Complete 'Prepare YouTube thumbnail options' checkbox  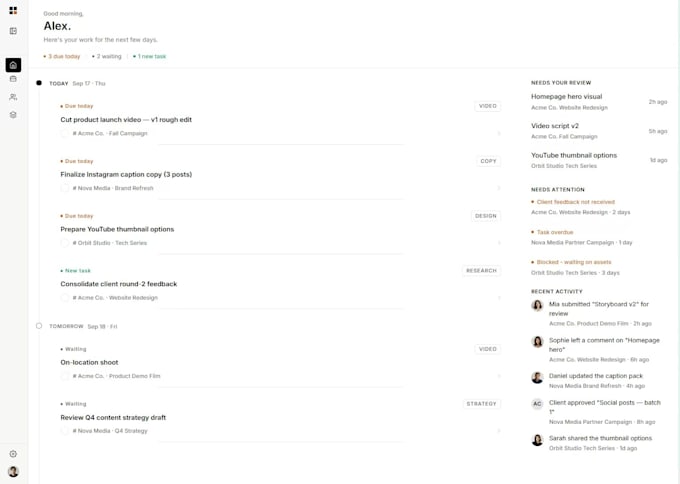pyautogui.click(x=65, y=243)
